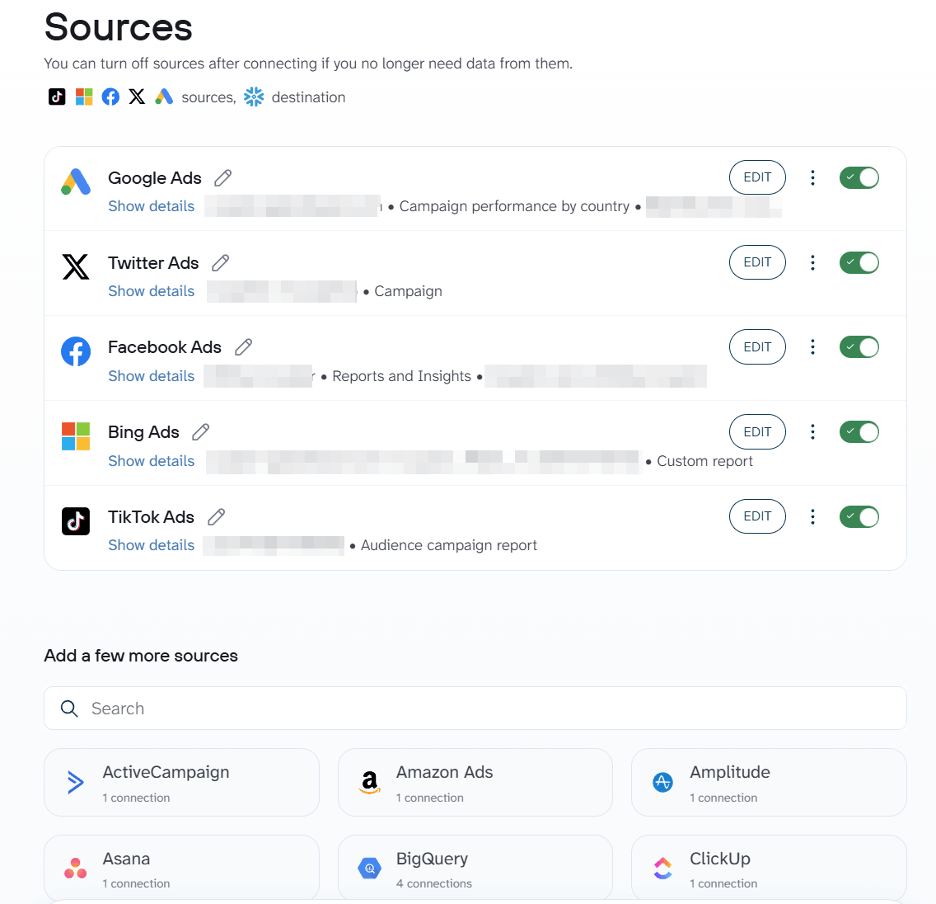The image size is (936, 904).
Task: Switch off the TikTok Ads source
Action: (x=859, y=517)
